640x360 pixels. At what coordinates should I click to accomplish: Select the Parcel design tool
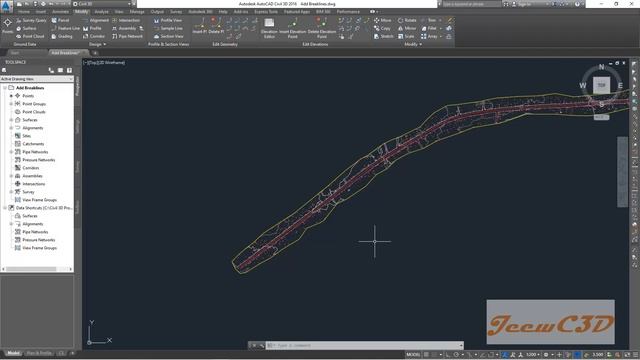pos(60,20)
